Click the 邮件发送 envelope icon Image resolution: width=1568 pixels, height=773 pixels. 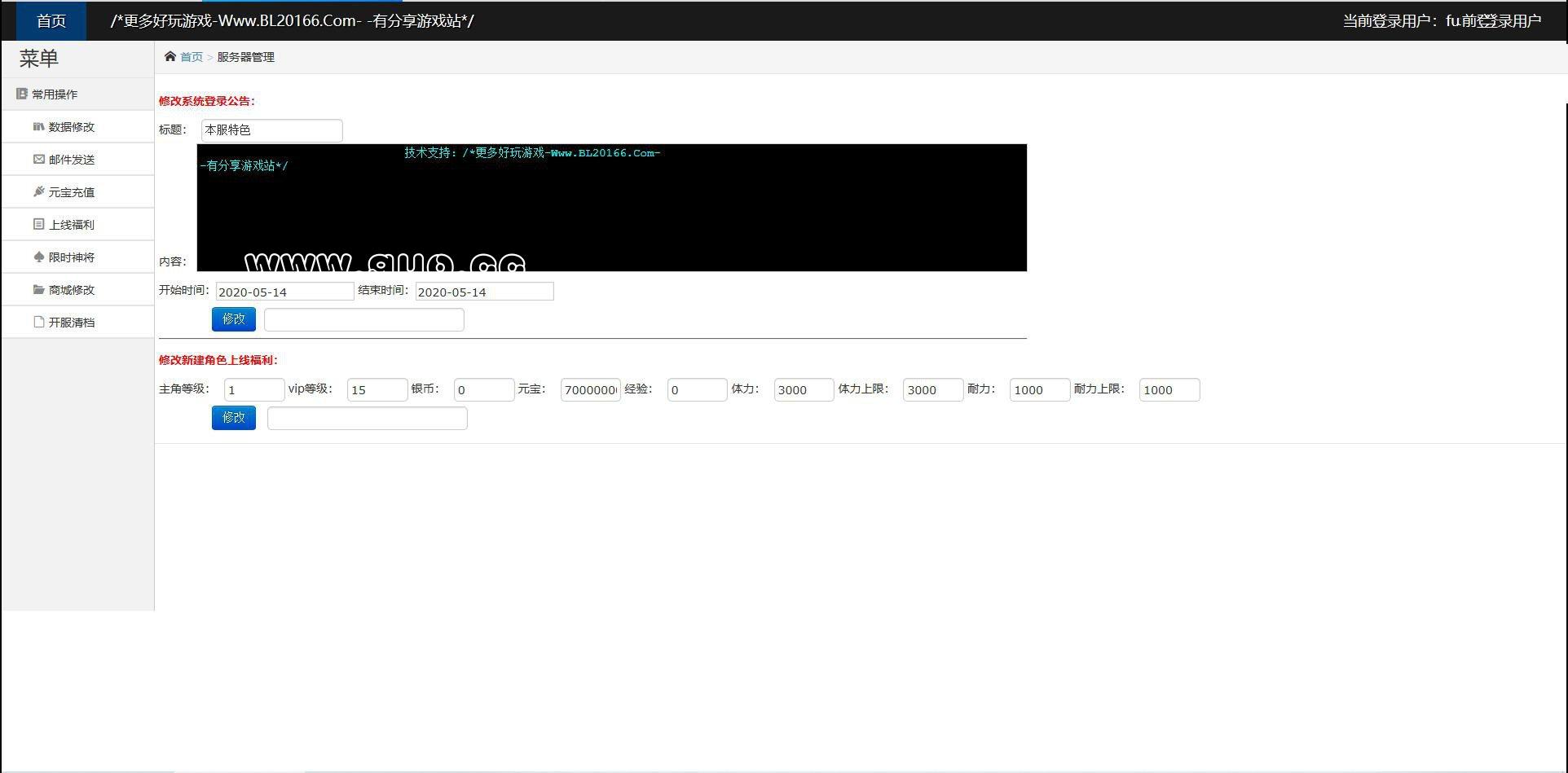click(x=38, y=159)
